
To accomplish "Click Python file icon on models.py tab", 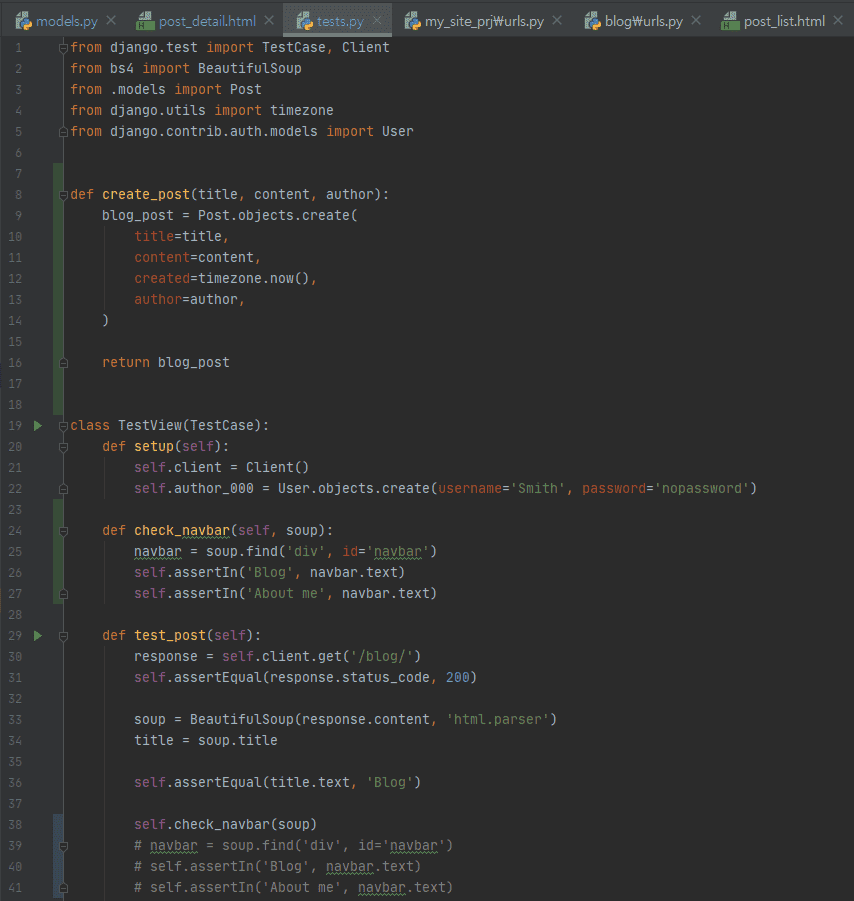I will point(24,21).
